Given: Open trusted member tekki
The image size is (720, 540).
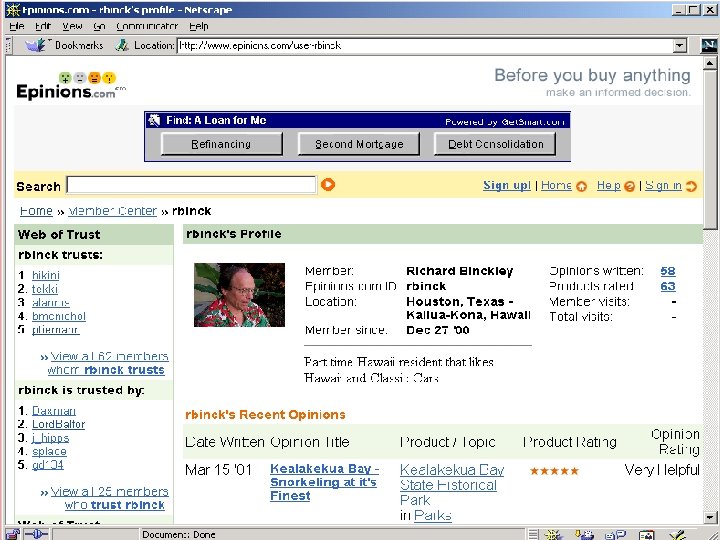Looking at the screenshot, I should 45,289.
